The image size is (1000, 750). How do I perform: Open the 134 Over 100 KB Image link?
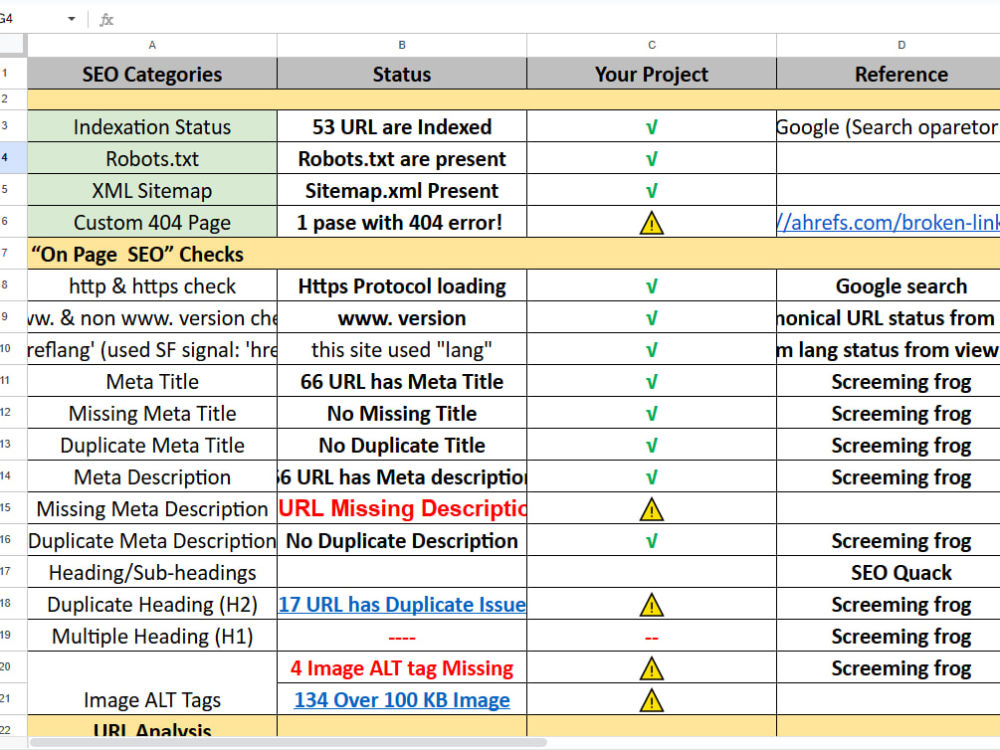click(x=402, y=700)
